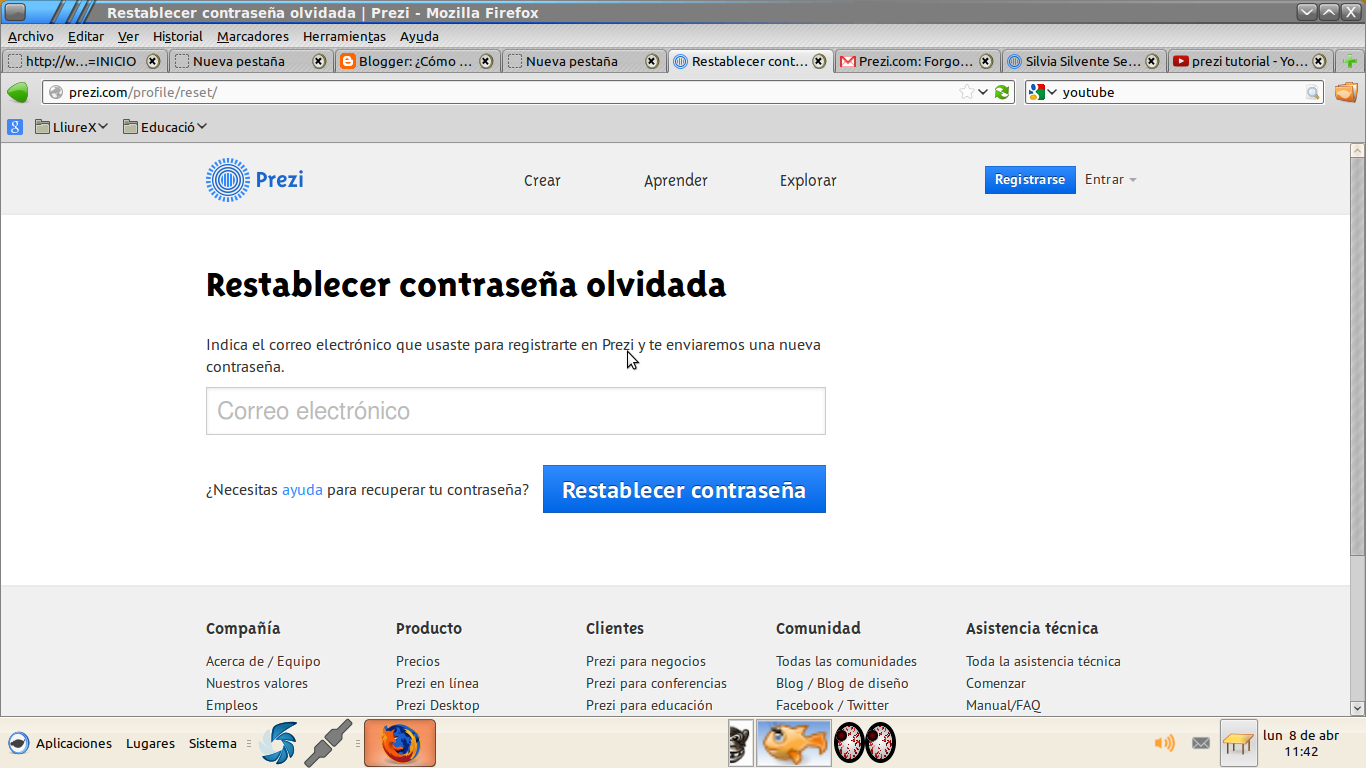The height and width of the screenshot is (768, 1366).
Task: Click the Comenzar footer link
Action: click(x=996, y=683)
